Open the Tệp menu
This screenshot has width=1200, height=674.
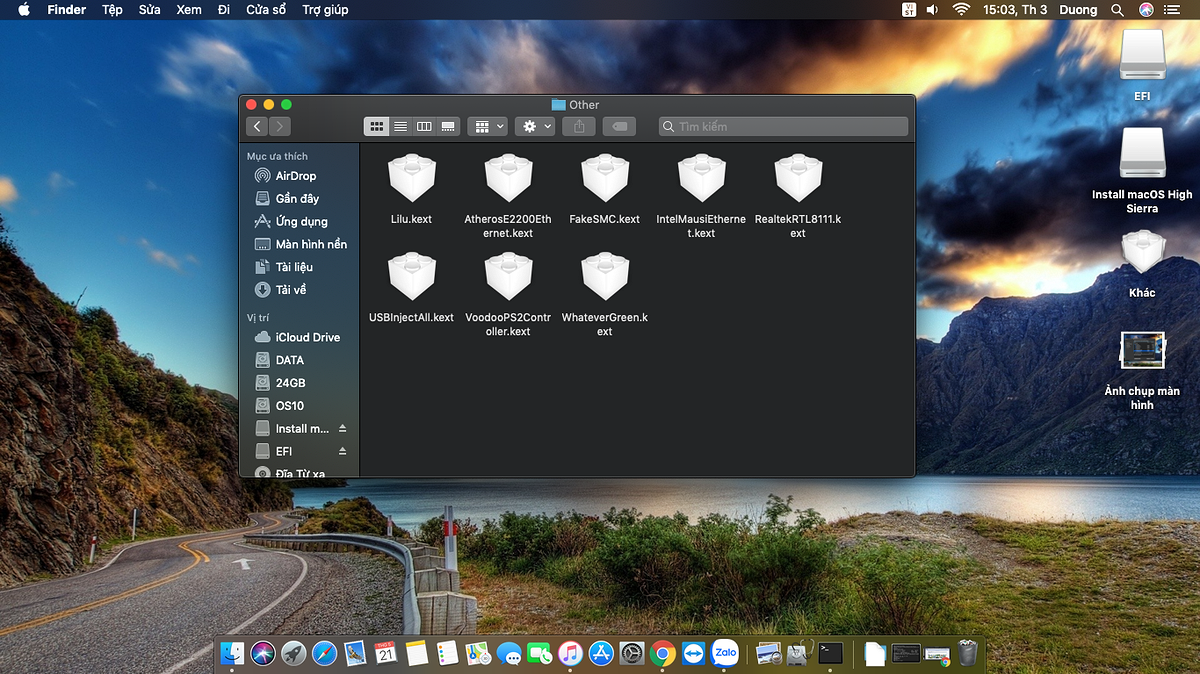[112, 10]
